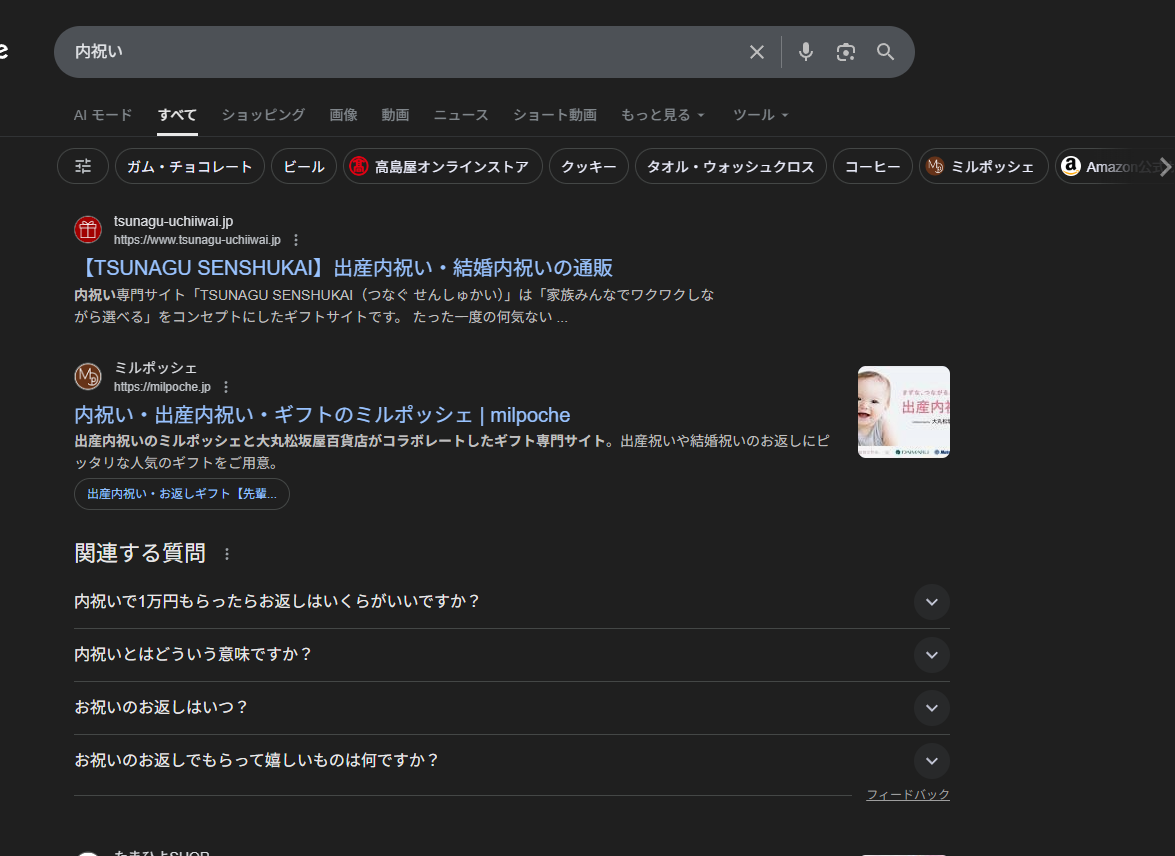Expand the question about 1万円 return gift amount
1175x856 pixels.
pos(931,602)
